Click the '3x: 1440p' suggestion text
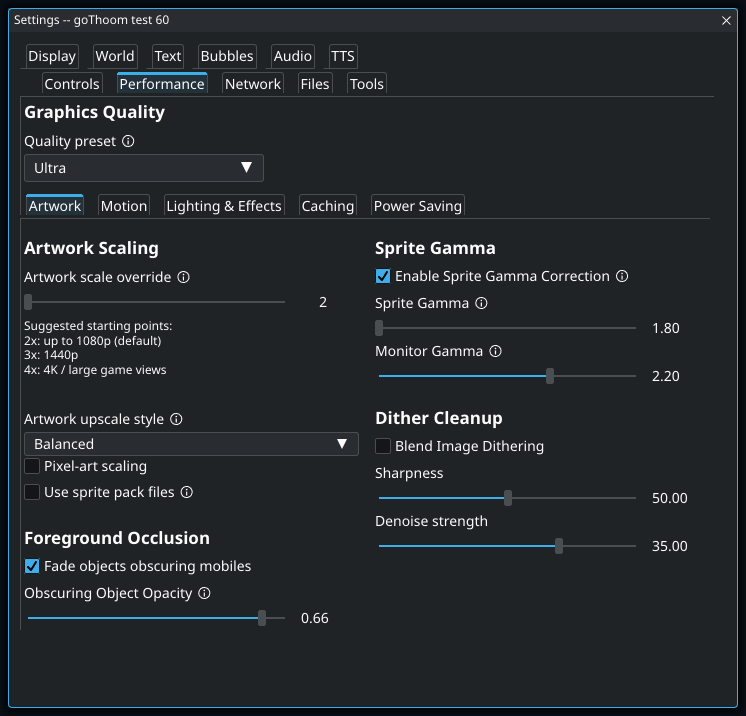 [51, 355]
